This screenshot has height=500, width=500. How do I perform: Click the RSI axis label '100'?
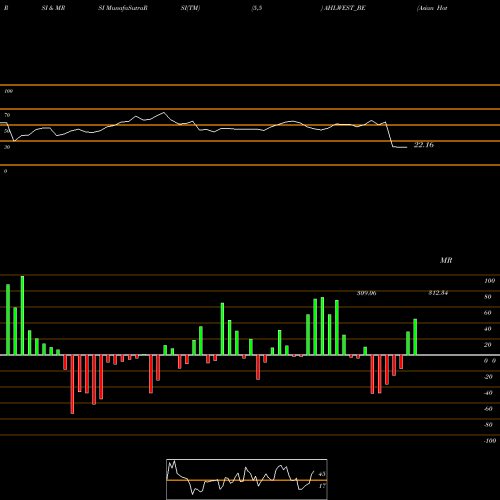click(x=8, y=91)
